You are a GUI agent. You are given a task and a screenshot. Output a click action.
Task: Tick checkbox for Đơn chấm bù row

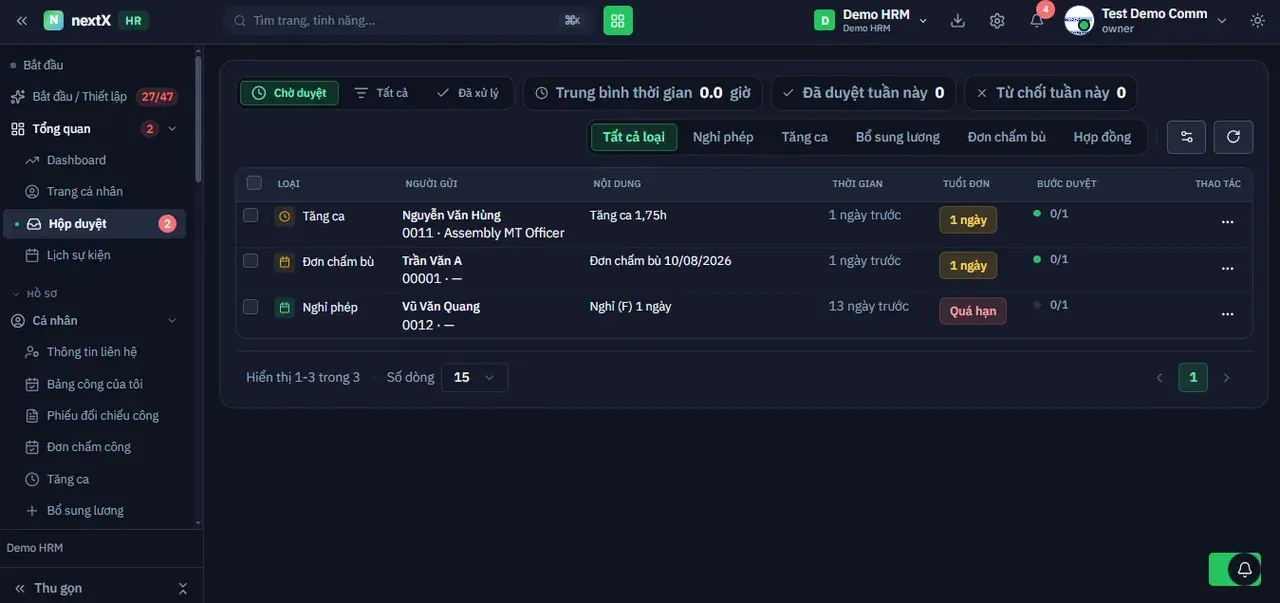pos(251,261)
